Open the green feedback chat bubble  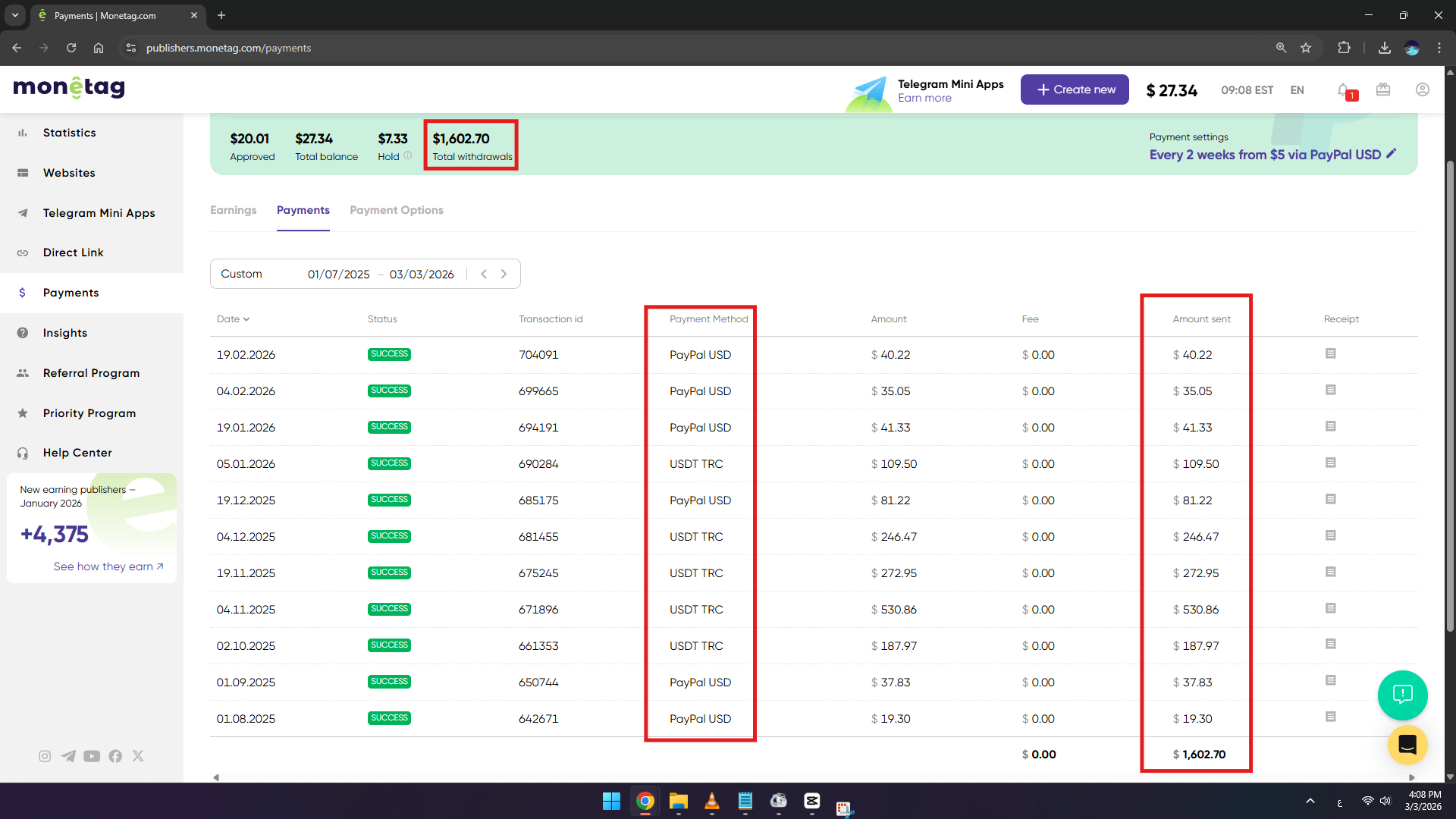1402,695
